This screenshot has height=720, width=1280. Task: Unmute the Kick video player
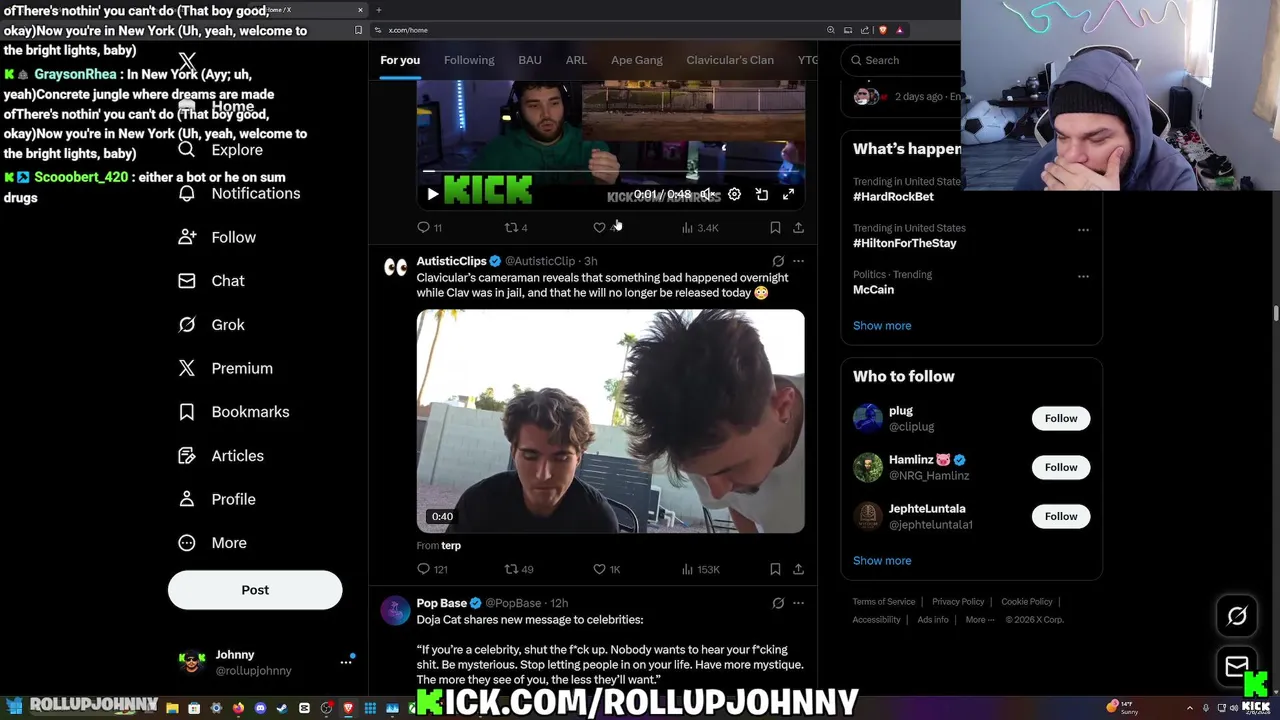pyautogui.click(x=707, y=195)
